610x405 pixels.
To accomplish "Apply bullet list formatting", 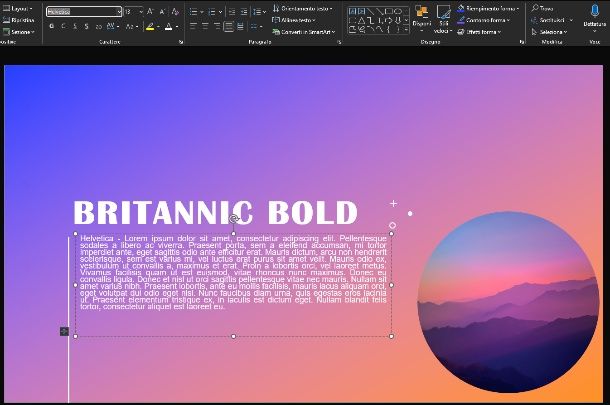I will pyautogui.click(x=193, y=12).
